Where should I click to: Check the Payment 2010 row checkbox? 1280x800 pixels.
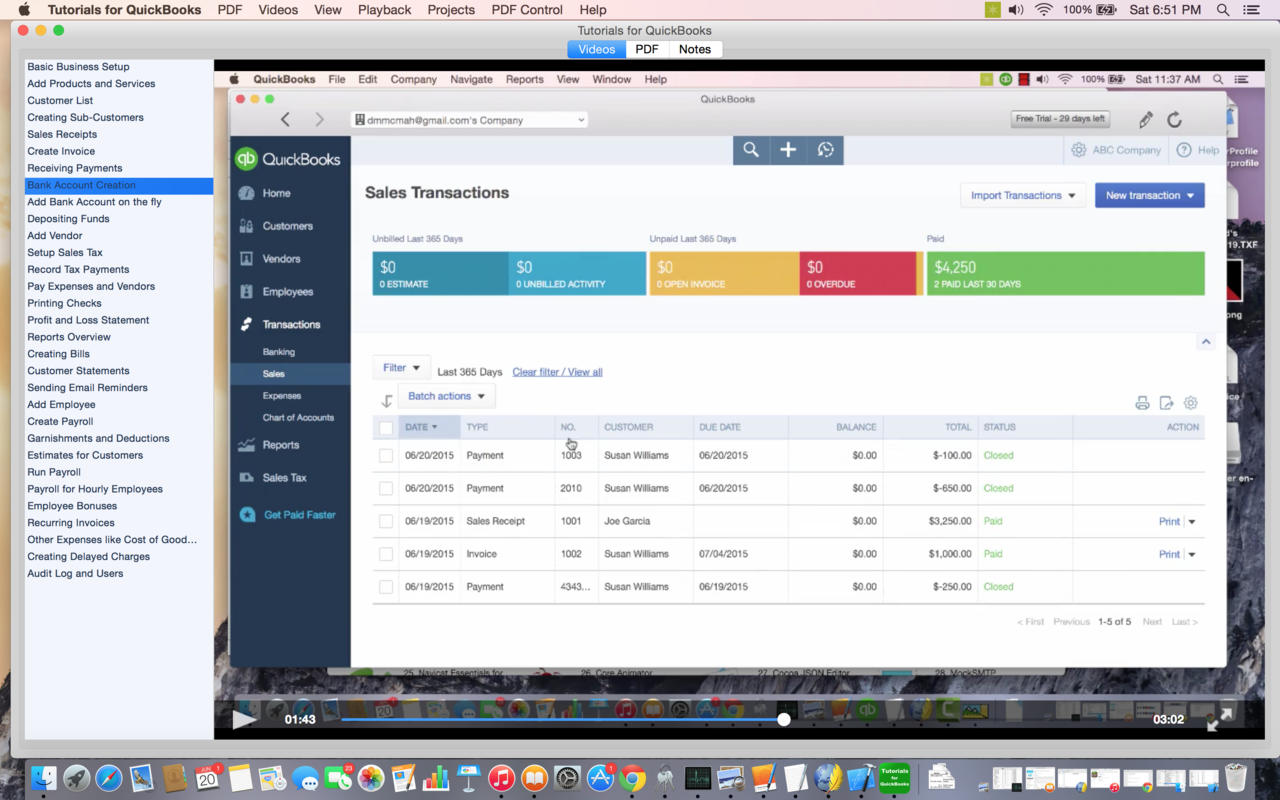coord(386,488)
